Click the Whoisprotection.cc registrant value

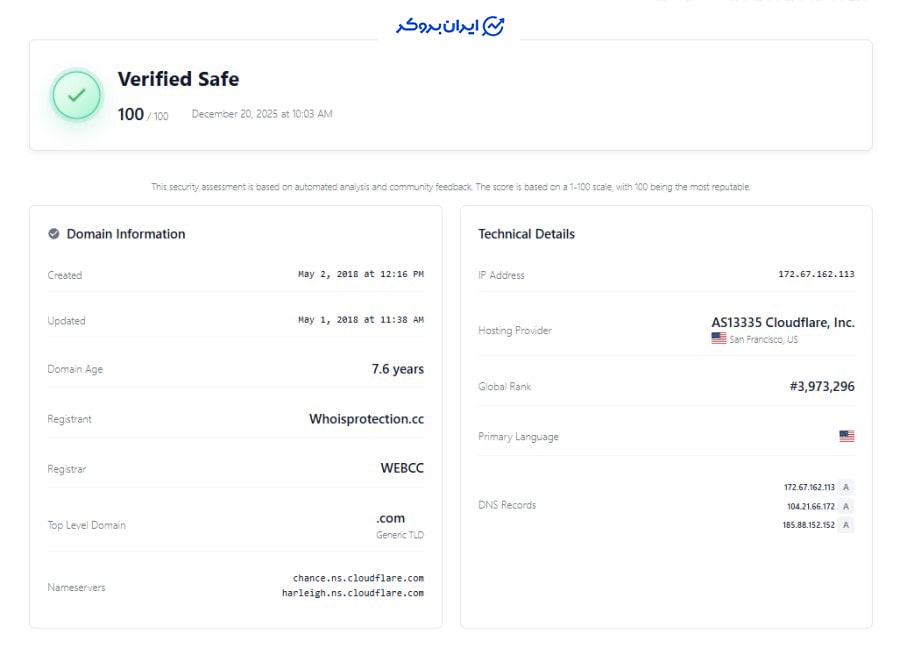(366, 419)
